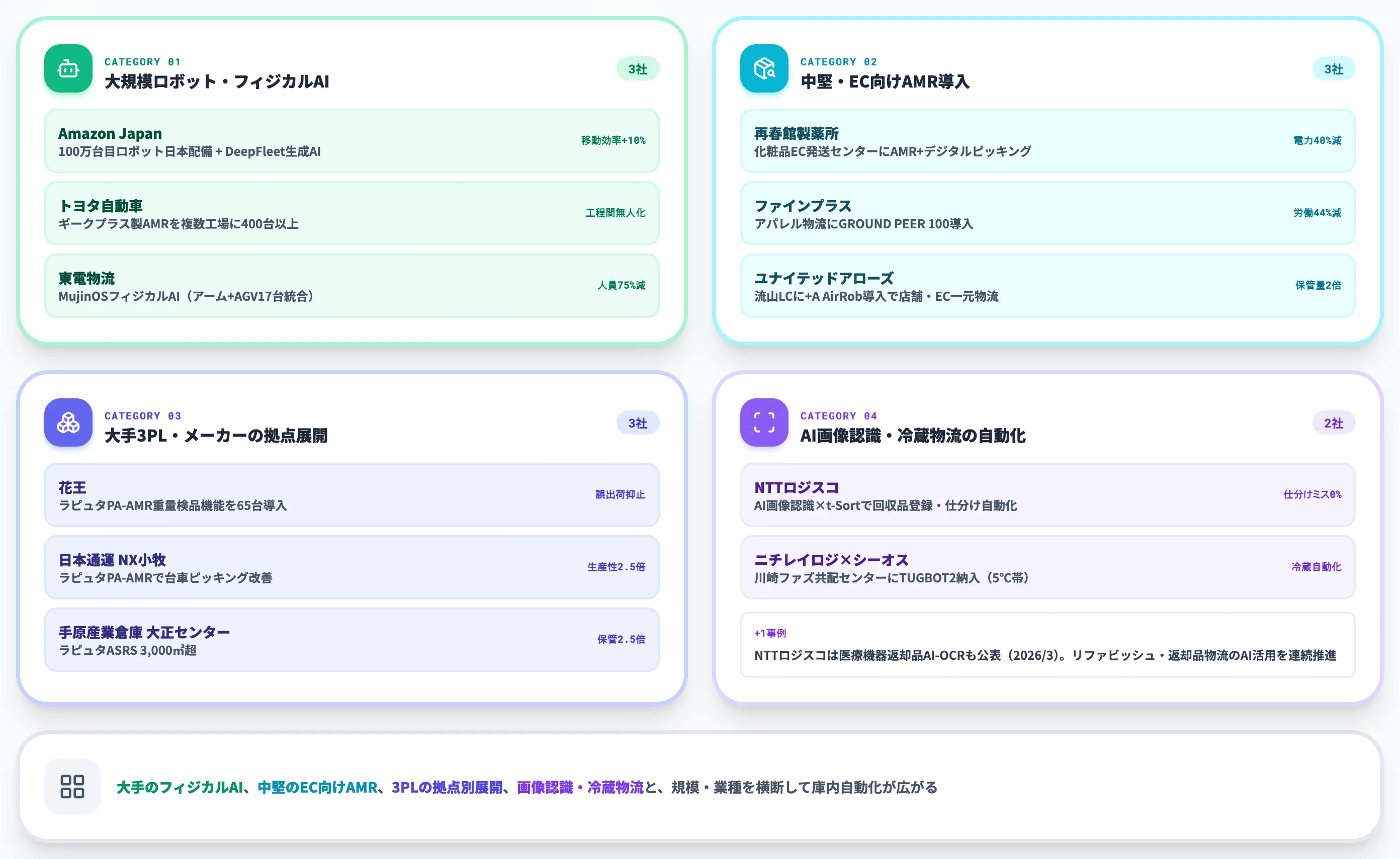Click the CATEGORY 02 label
Image resolution: width=1400 pixels, height=859 pixels.
(x=839, y=62)
